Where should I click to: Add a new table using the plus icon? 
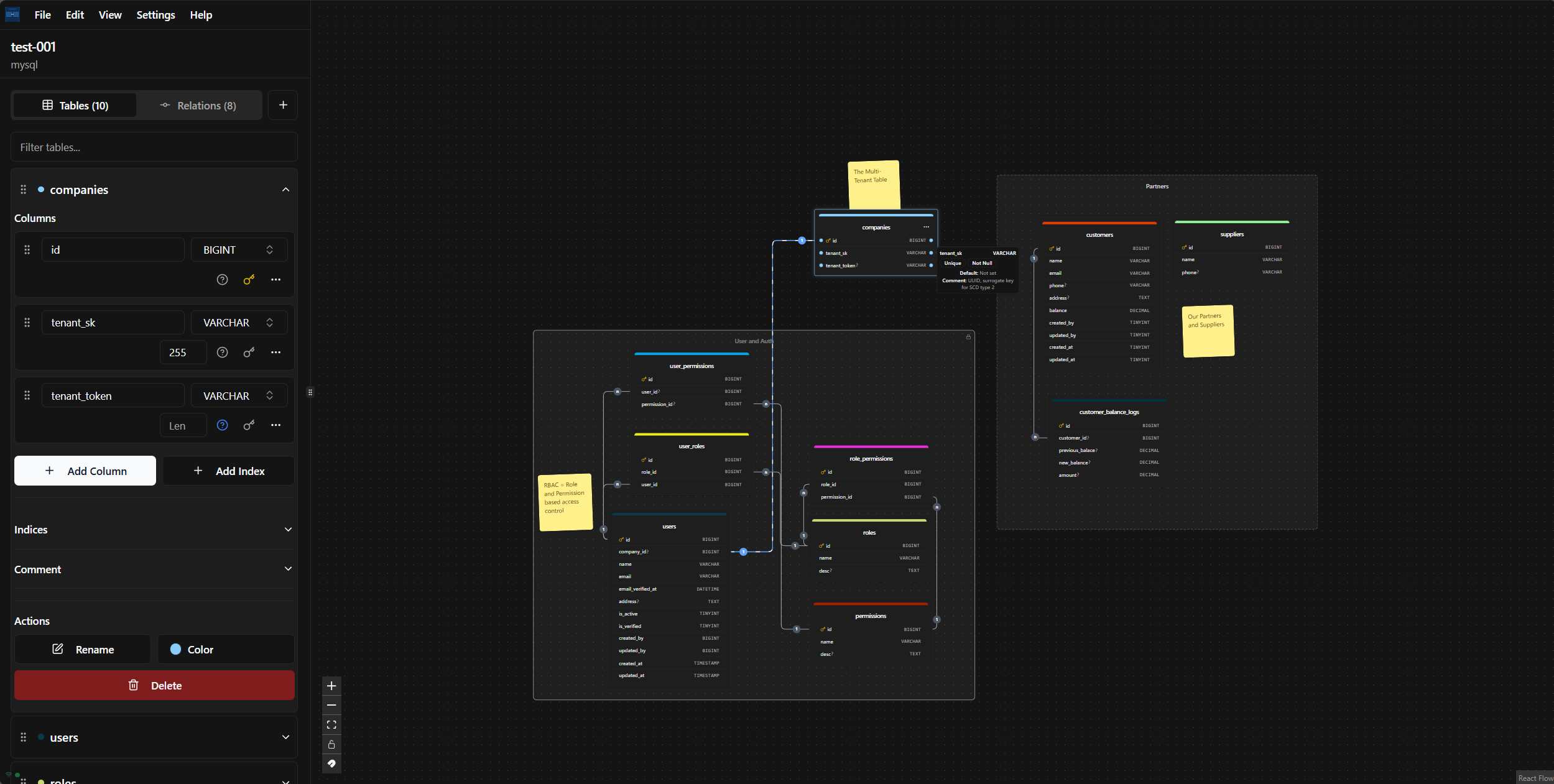(283, 105)
